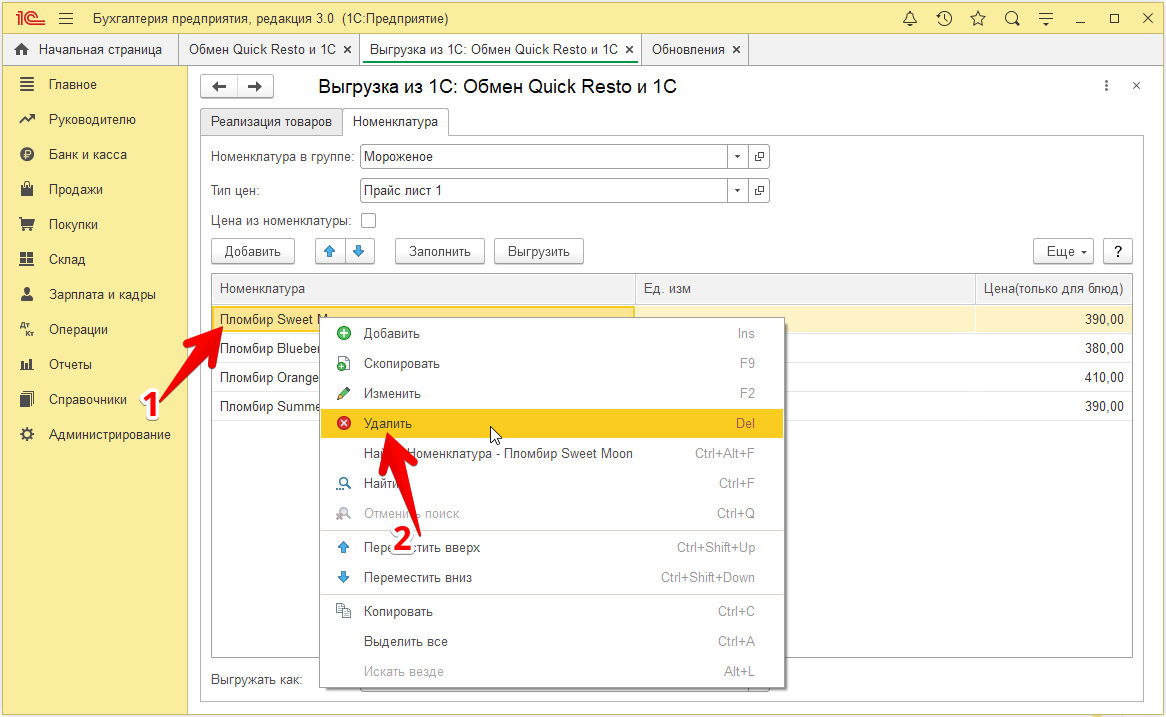Switch to Начальная страница tab

coord(90,49)
